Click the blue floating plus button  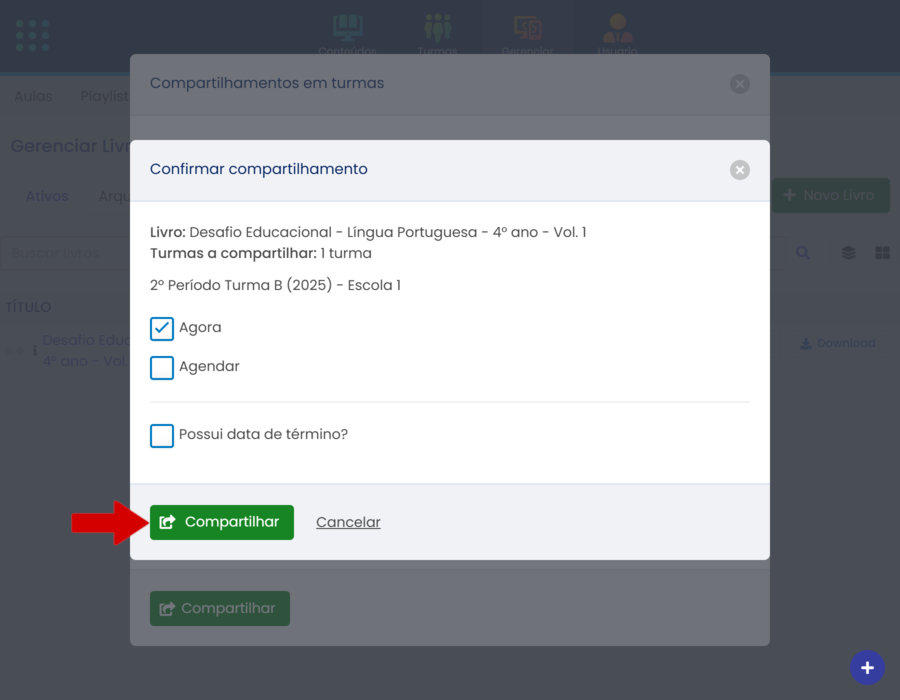coord(867,668)
